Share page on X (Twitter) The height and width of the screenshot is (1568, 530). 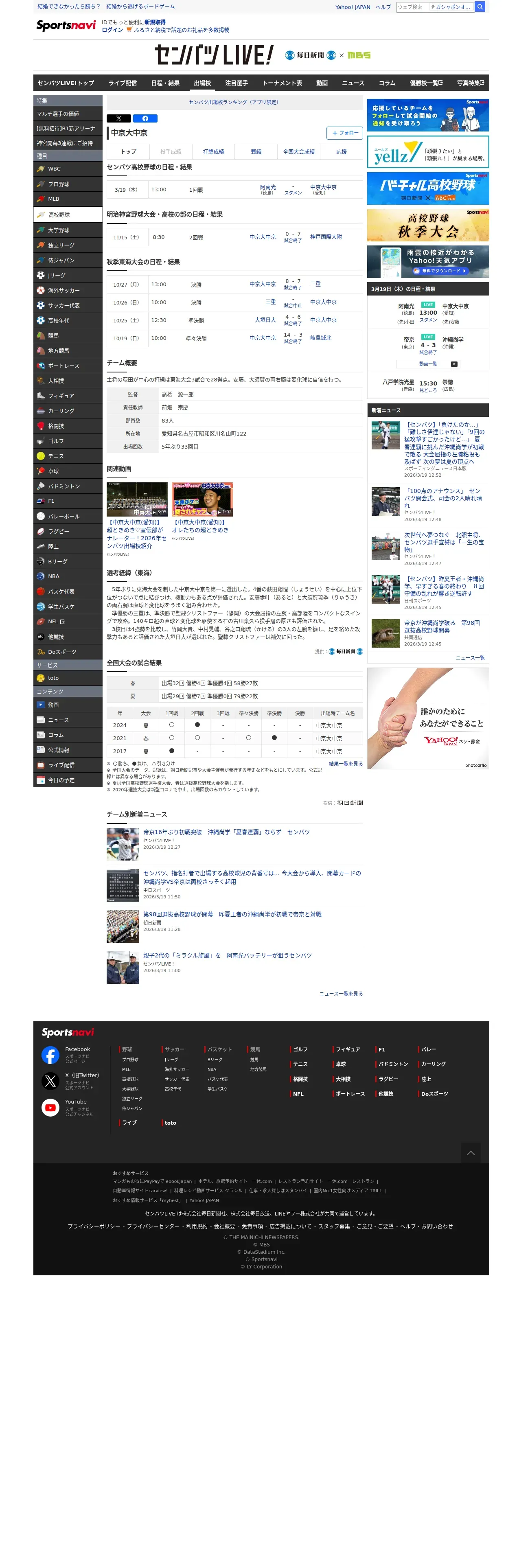118,119
